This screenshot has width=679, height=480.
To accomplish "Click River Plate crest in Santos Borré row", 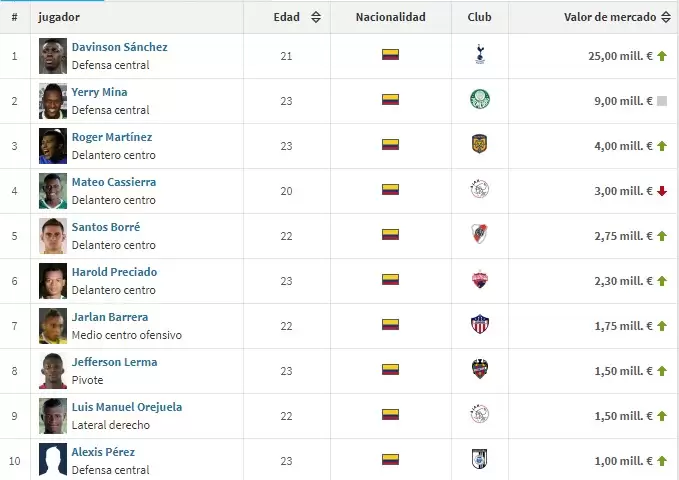I will pos(479,235).
